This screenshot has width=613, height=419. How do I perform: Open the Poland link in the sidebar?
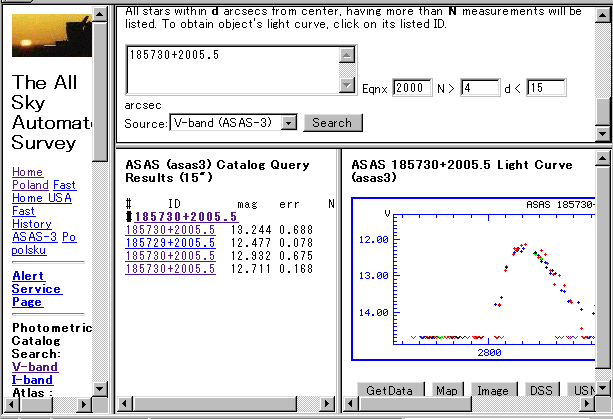30,185
